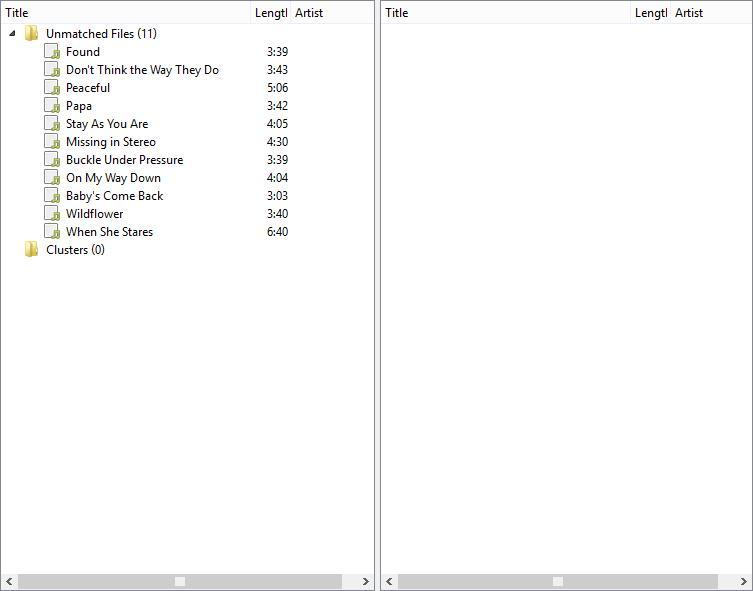Click file icon beside Don't Think the Way They Do
This screenshot has height=591, width=753.
52,70
